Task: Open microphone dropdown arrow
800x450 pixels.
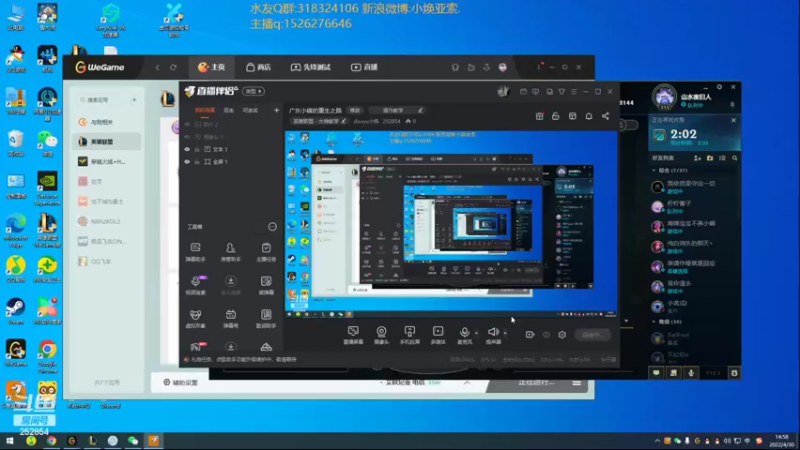Action: 476,333
